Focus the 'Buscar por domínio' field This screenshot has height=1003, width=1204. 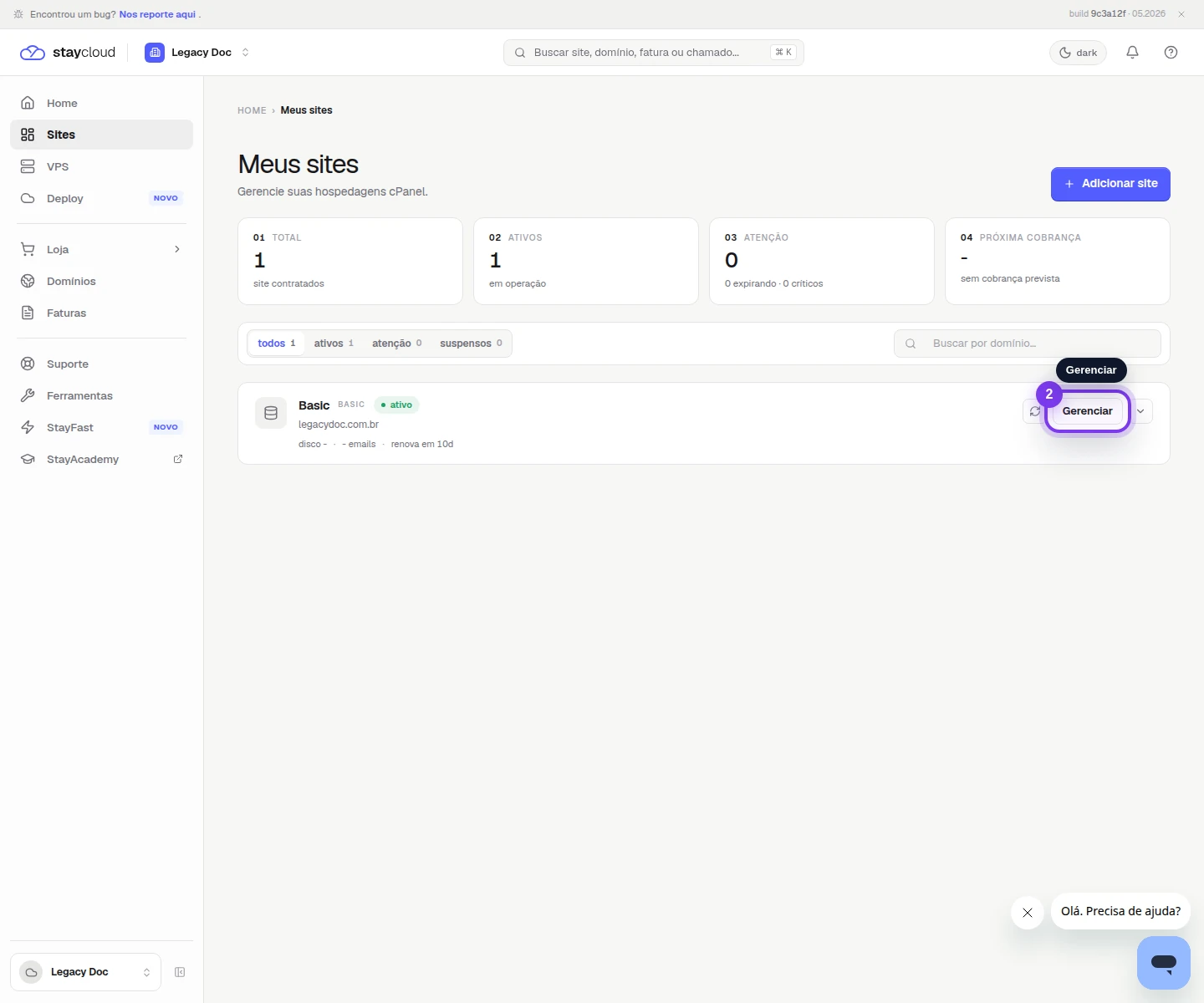click(1027, 344)
